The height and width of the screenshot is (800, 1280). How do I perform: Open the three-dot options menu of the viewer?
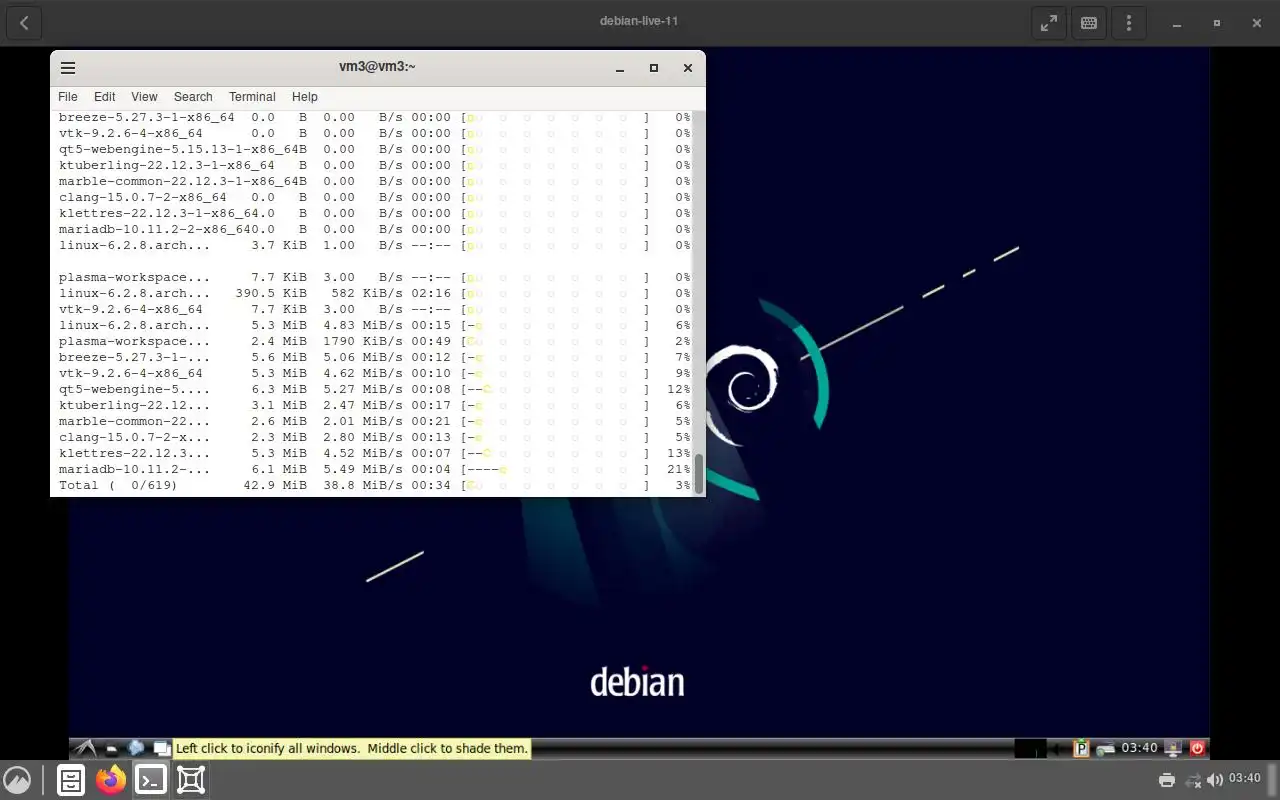[1129, 22]
